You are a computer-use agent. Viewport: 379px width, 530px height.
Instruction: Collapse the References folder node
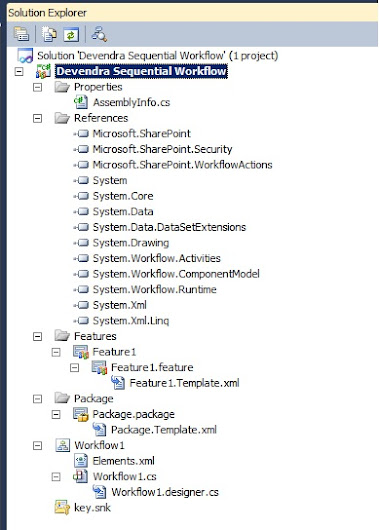pyautogui.click(x=38, y=118)
